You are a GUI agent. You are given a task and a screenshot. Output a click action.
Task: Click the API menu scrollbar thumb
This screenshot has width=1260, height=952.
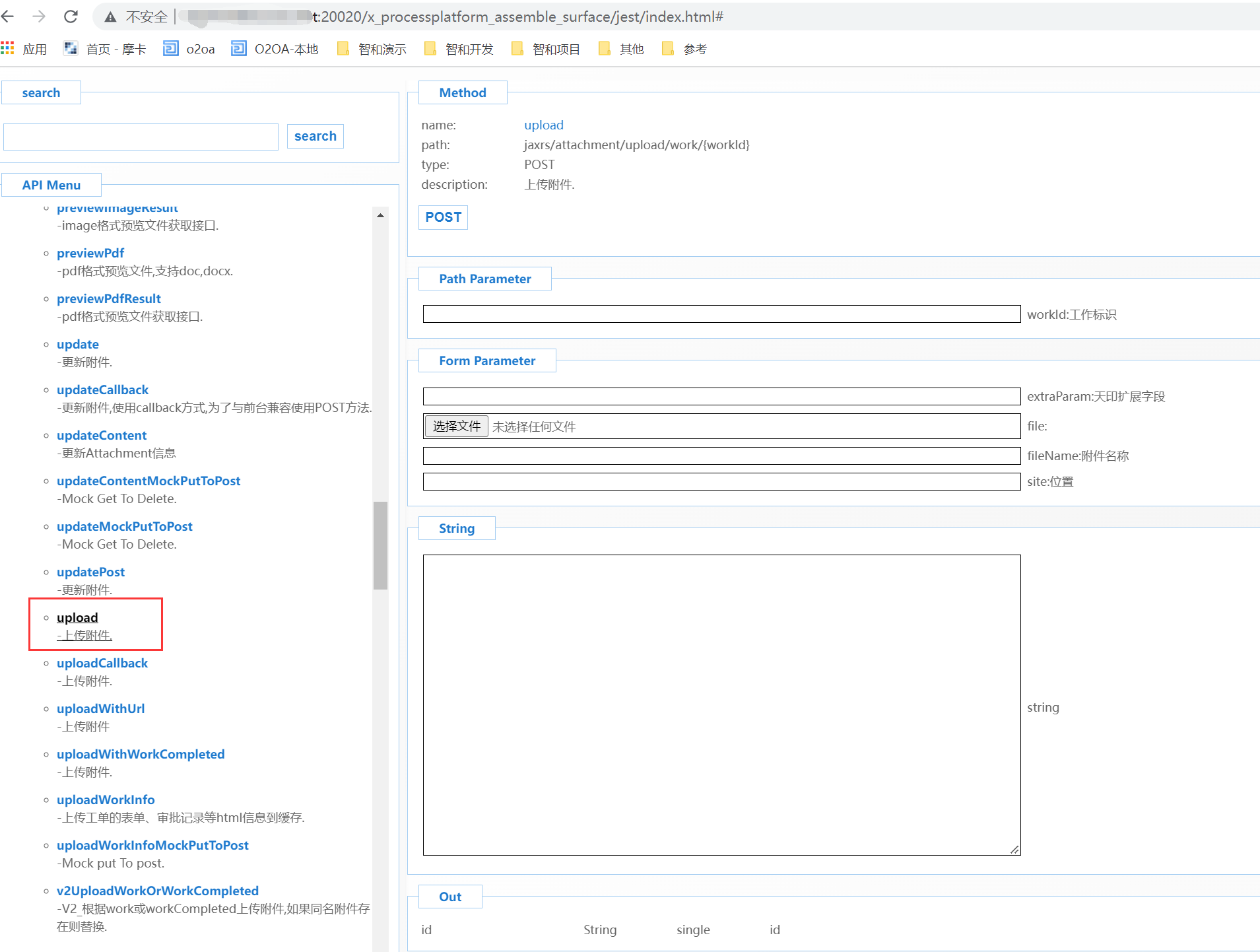click(380, 545)
